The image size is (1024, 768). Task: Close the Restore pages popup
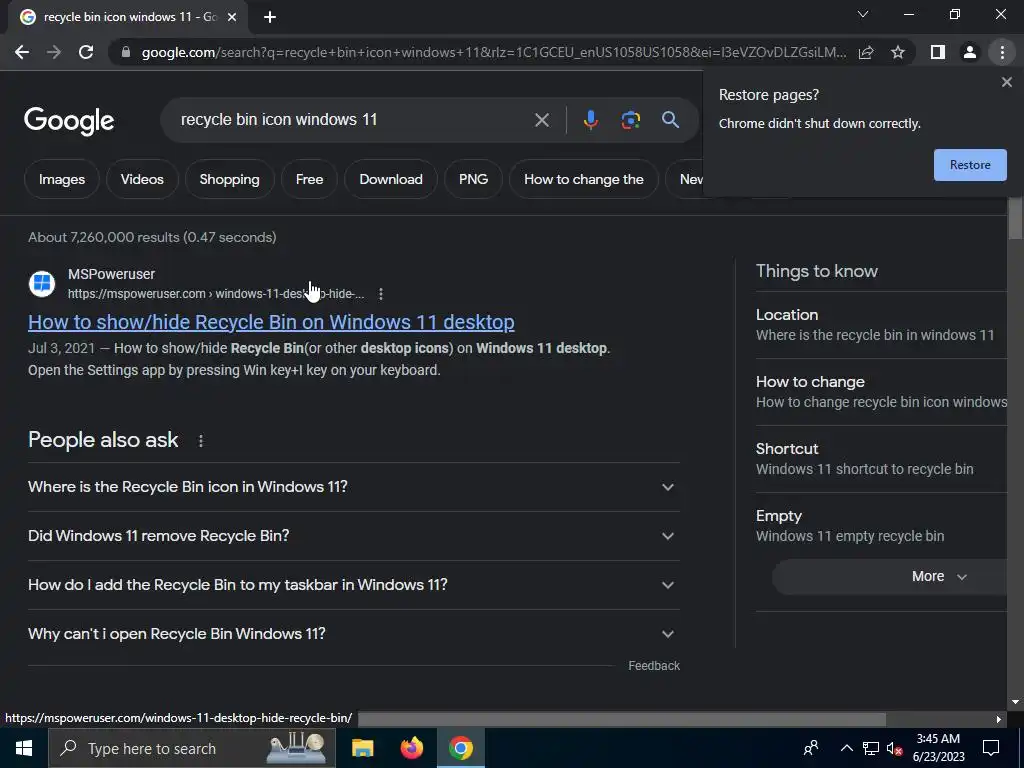click(x=1006, y=82)
